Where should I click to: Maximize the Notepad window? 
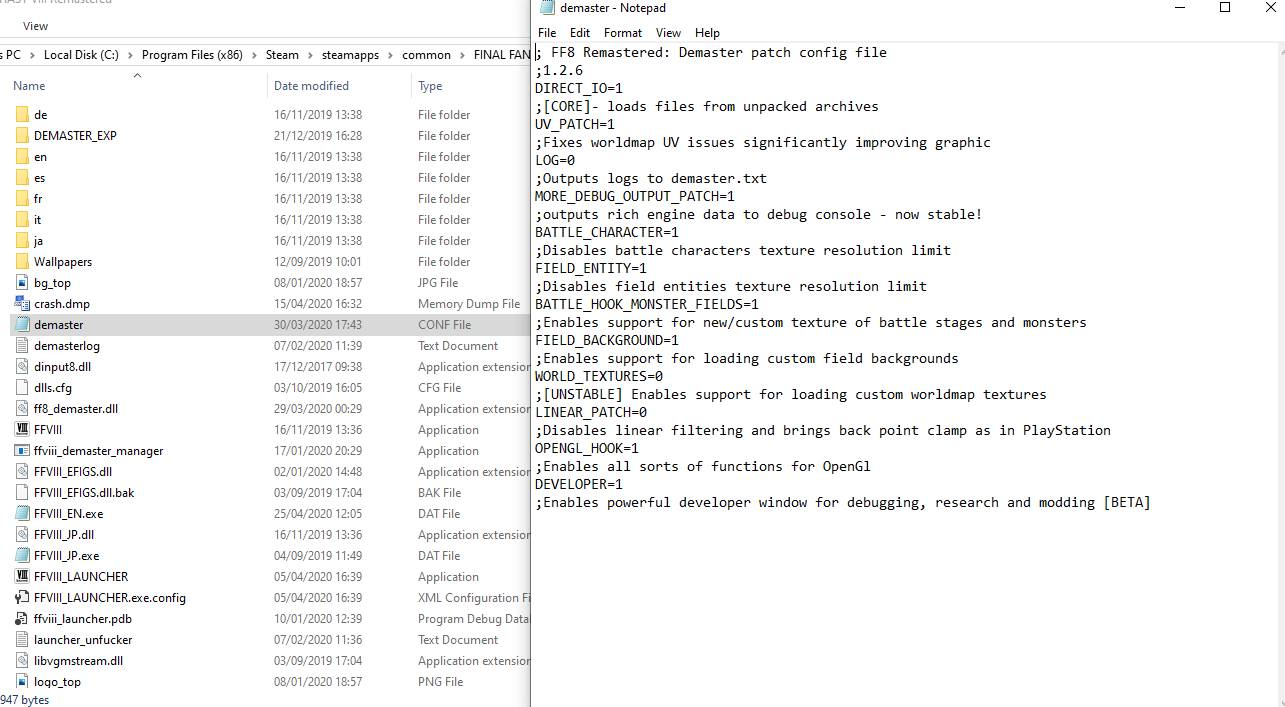click(1225, 8)
